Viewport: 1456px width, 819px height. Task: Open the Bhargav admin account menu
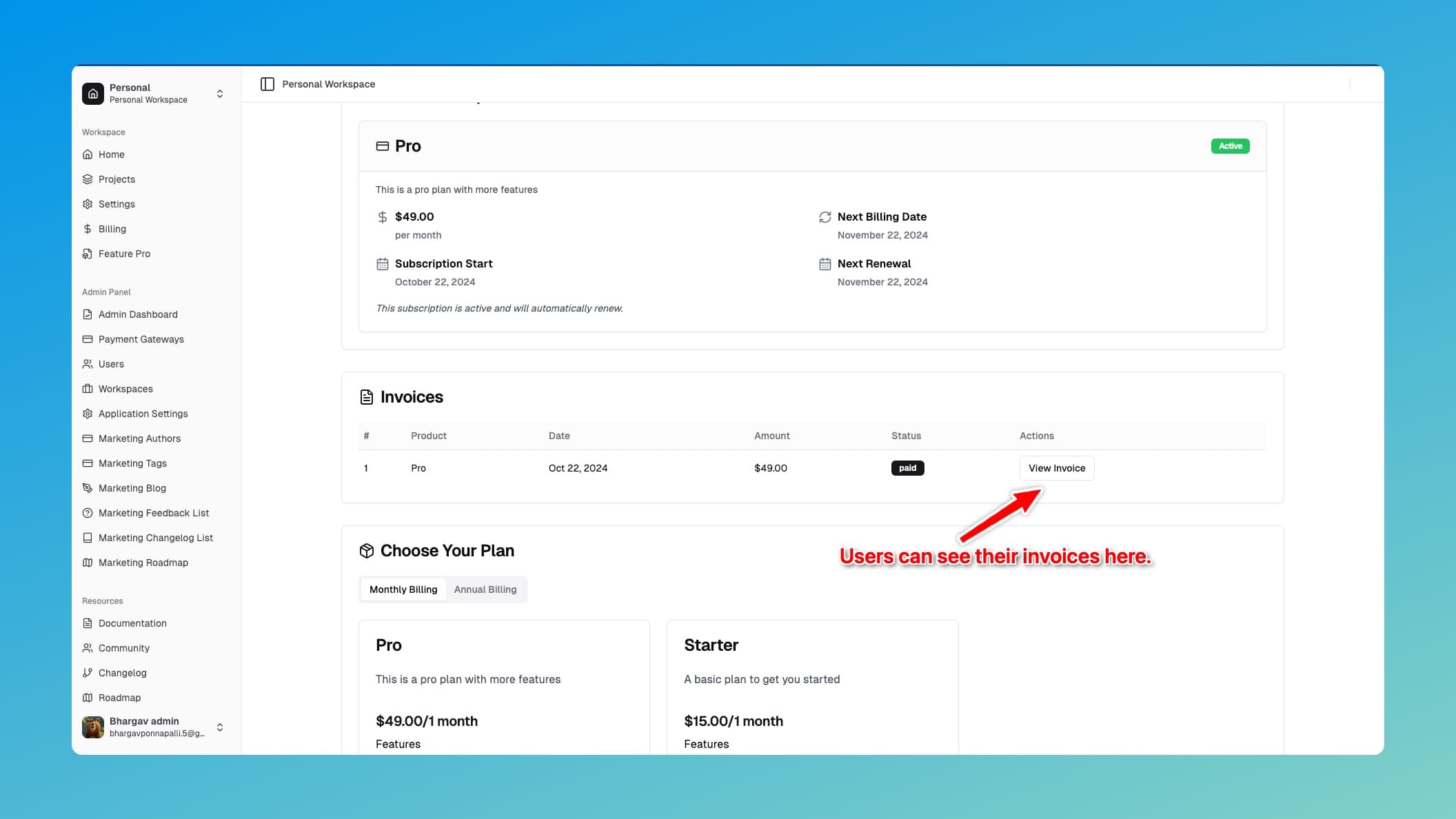[x=145, y=727]
